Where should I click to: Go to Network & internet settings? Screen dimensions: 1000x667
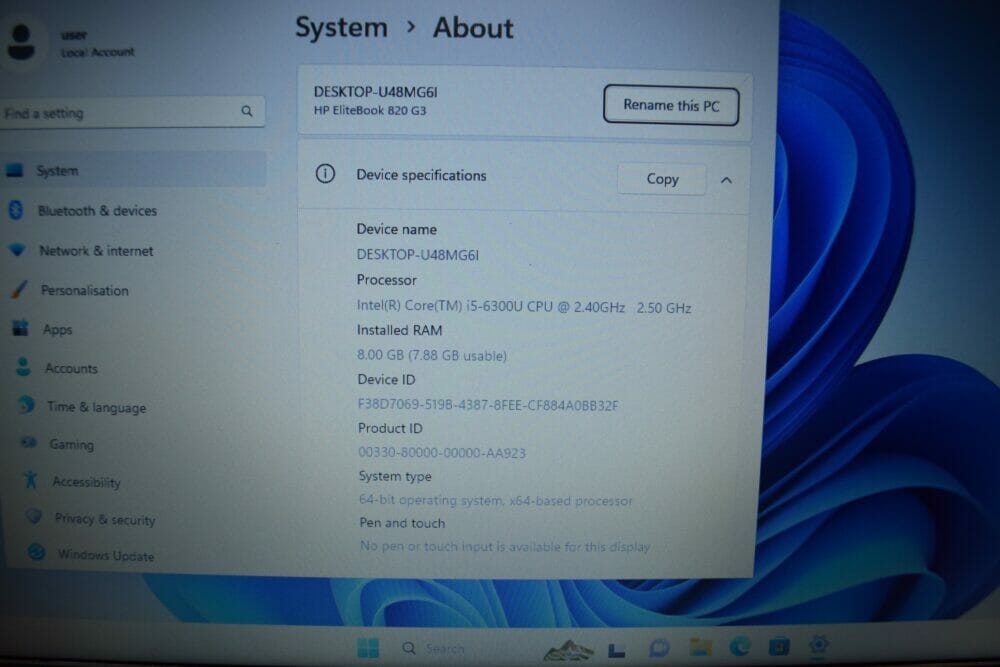96,251
